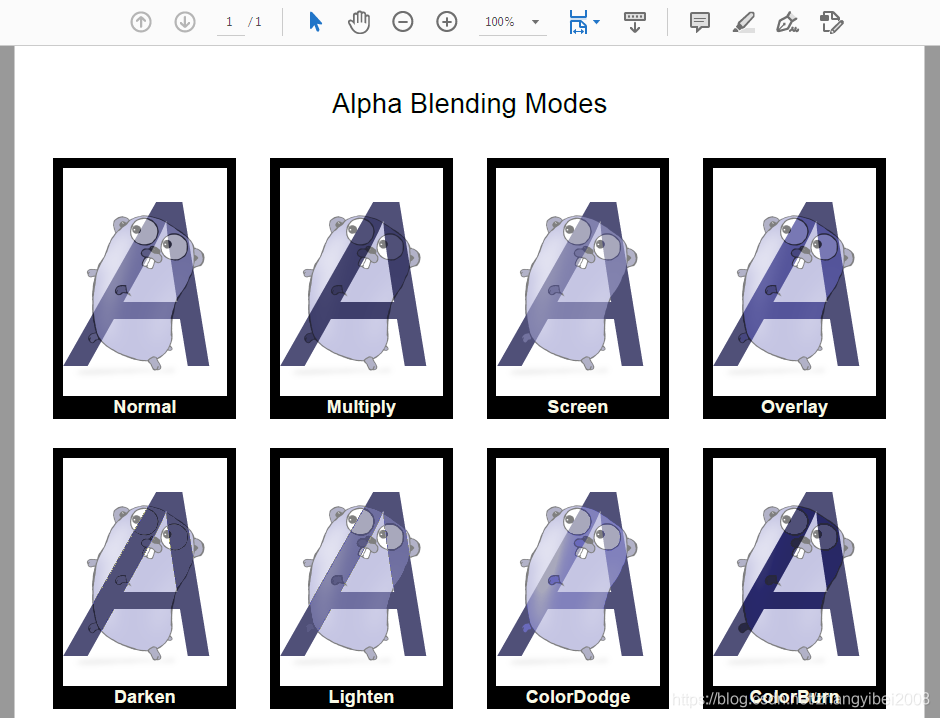Select the highlighter pen tool
Viewport: 940px width, 718px height.
click(744, 22)
